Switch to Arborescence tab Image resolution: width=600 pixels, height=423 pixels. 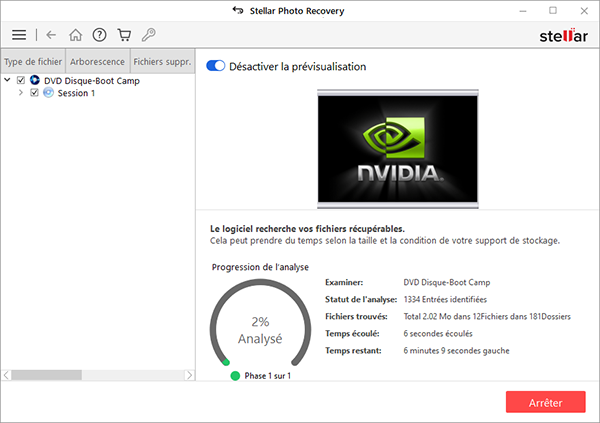97,60
